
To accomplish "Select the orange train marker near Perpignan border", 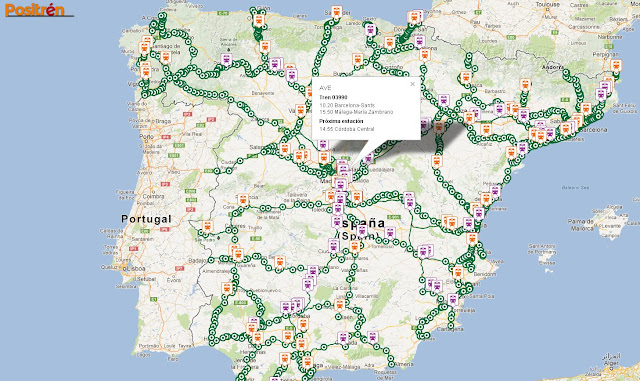I will pyautogui.click(x=616, y=65).
